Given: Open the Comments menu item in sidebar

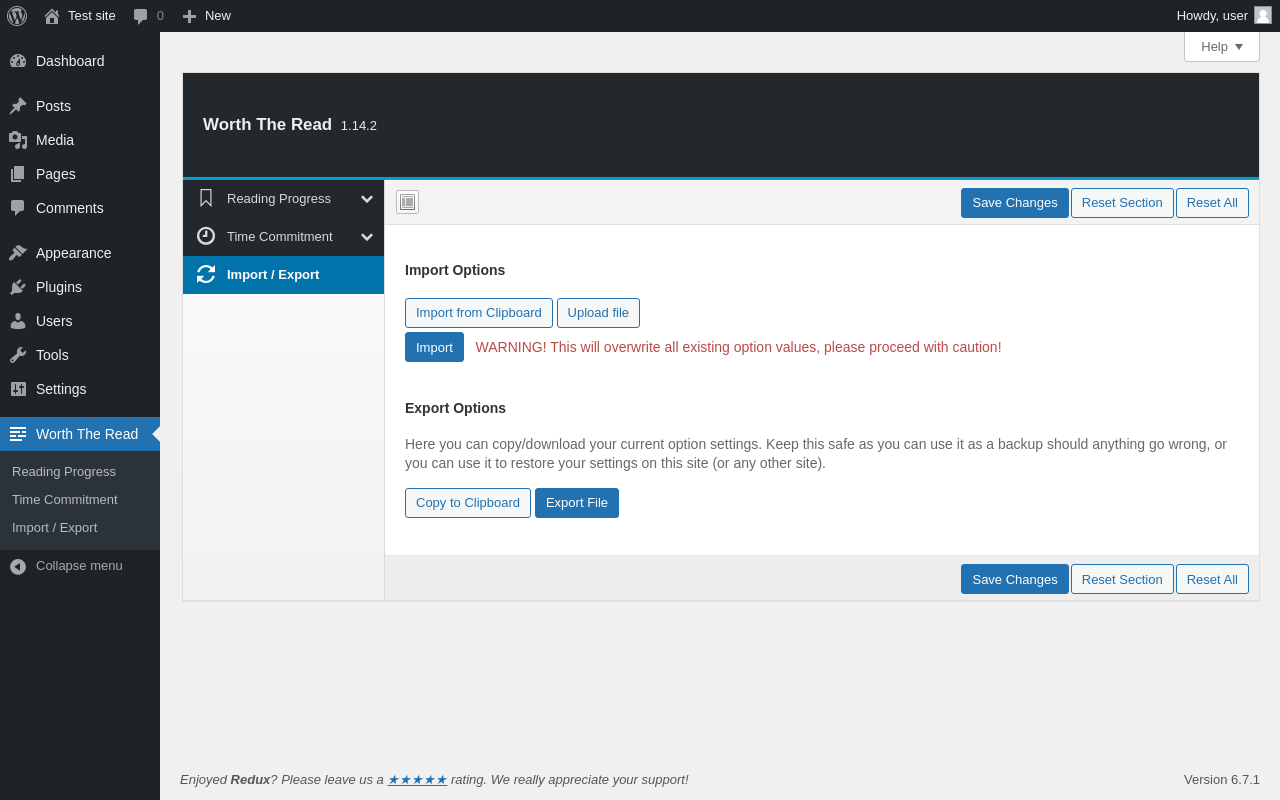Looking at the screenshot, I should (x=80, y=208).
